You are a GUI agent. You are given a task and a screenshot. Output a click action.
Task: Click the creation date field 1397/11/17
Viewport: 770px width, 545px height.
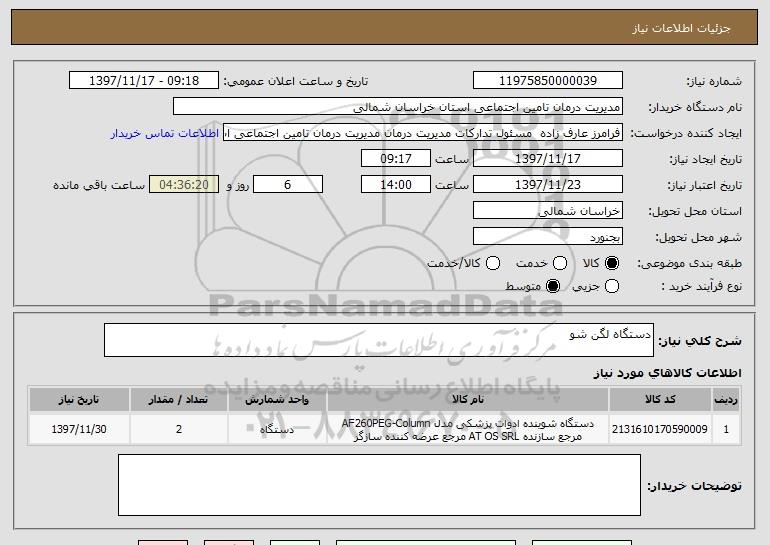[x=548, y=159]
